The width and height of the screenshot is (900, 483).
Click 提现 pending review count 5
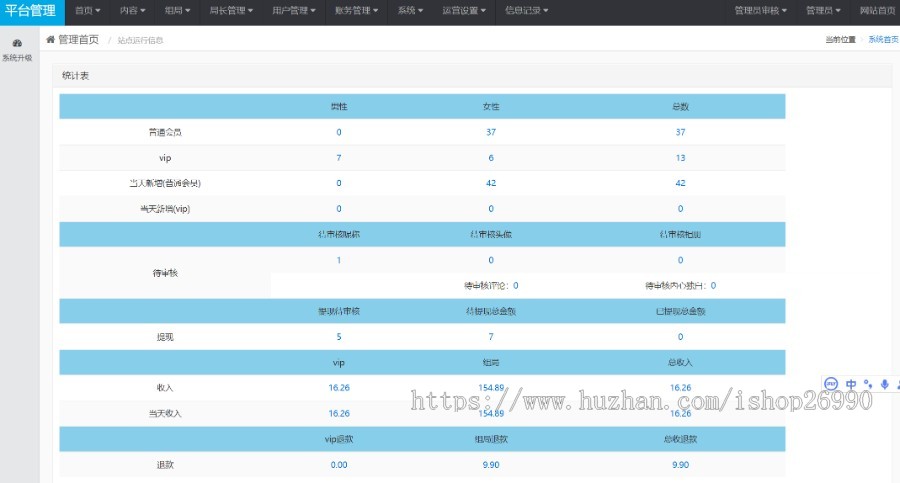(339, 337)
